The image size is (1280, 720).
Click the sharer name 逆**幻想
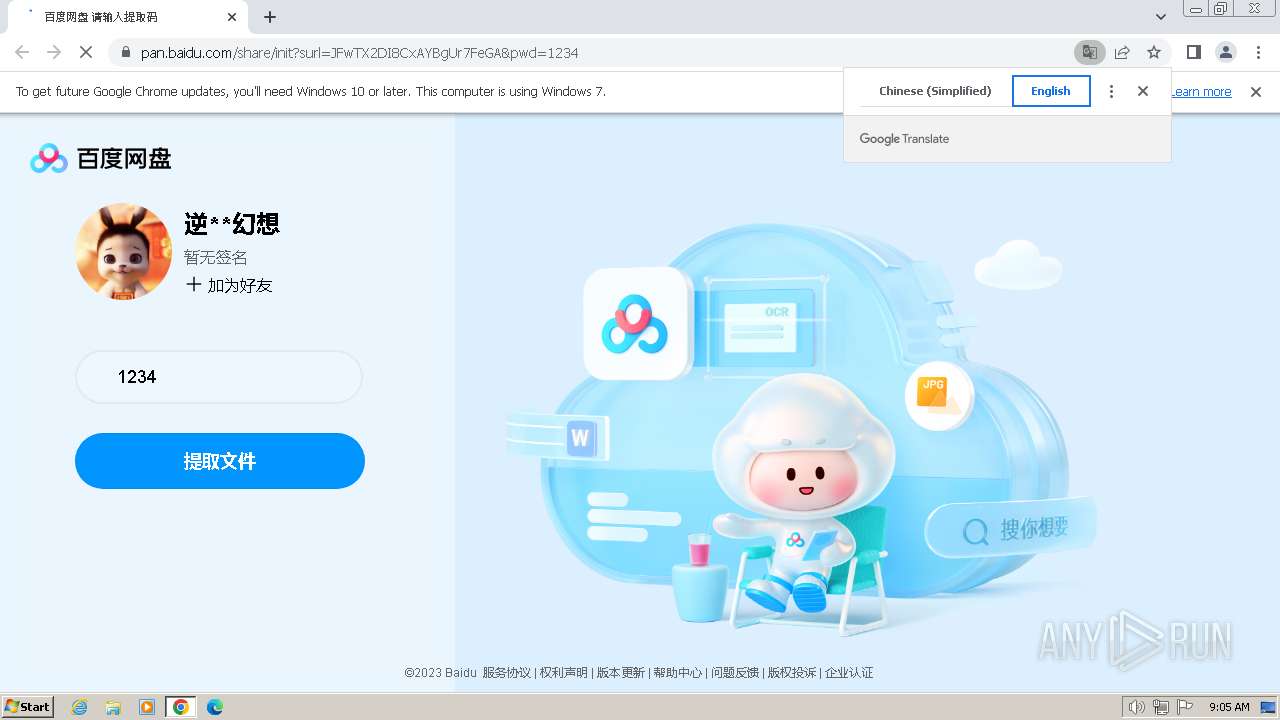232,224
